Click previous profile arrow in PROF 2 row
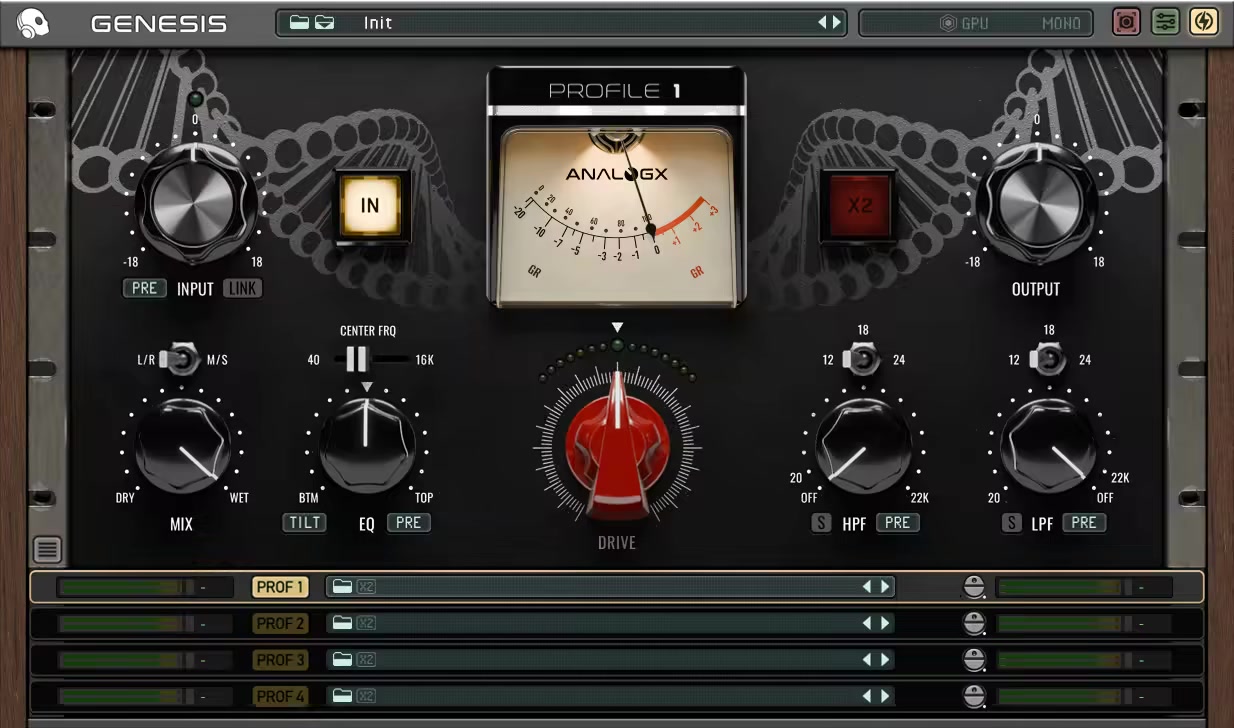Image resolution: width=1234 pixels, height=728 pixels. tap(867, 624)
